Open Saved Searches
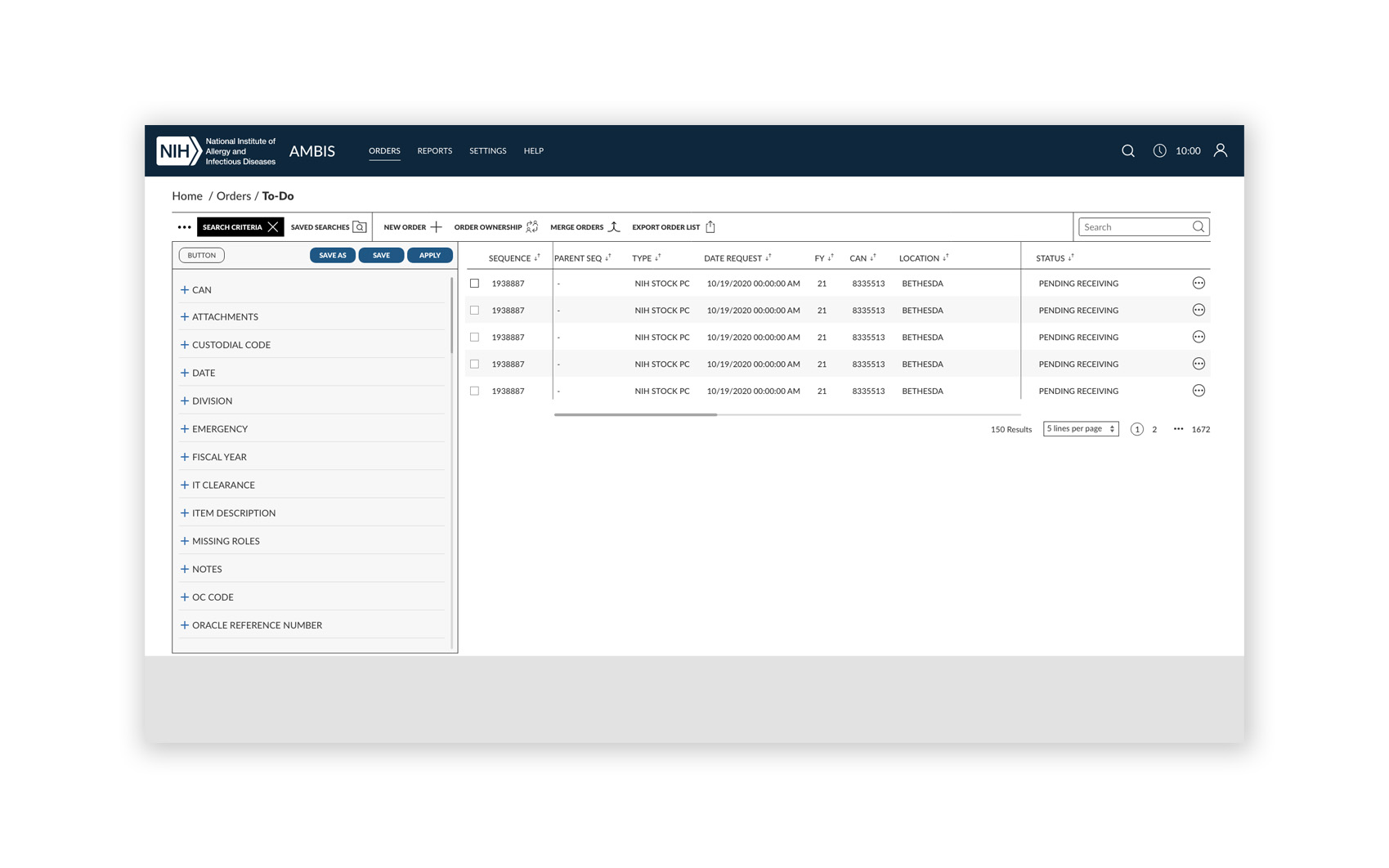1389x868 pixels. (x=329, y=227)
